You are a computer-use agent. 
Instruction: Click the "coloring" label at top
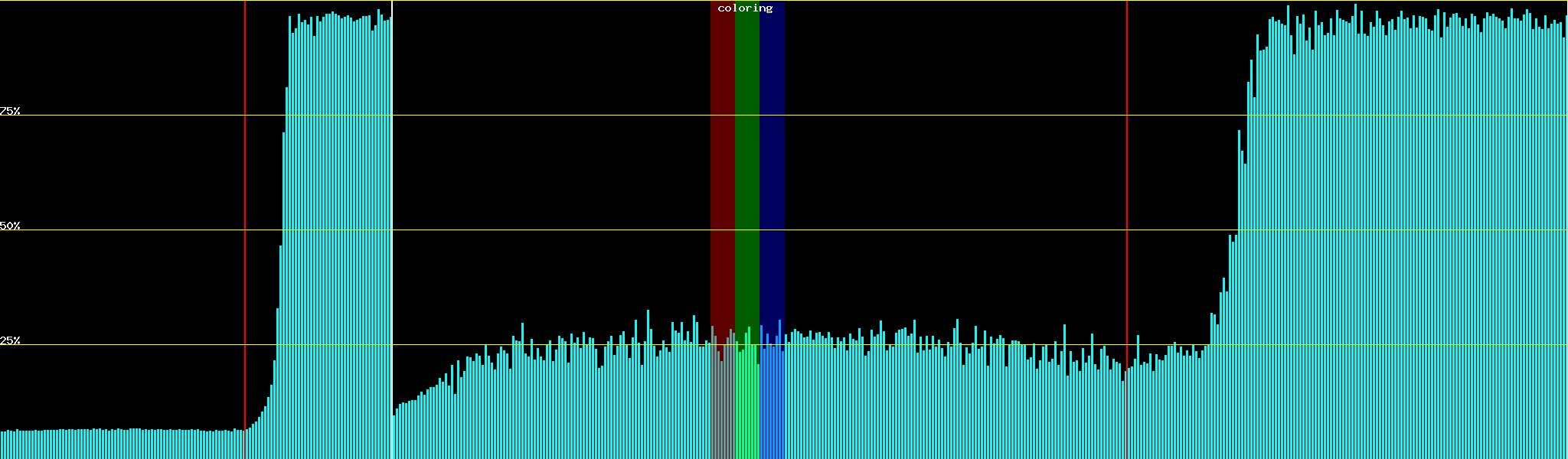745,8
